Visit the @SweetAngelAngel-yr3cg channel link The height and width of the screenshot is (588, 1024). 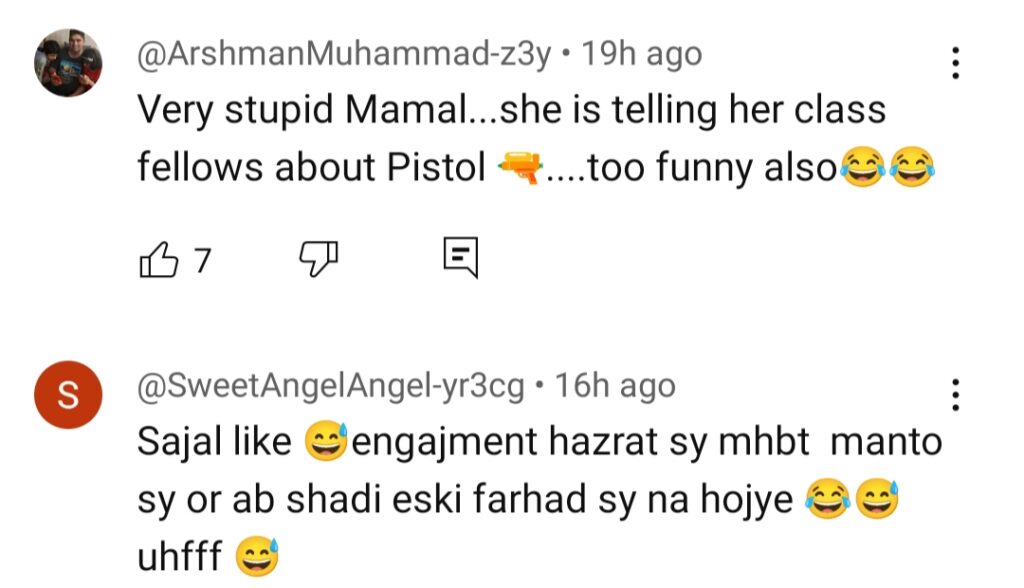(x=330, y=386)
